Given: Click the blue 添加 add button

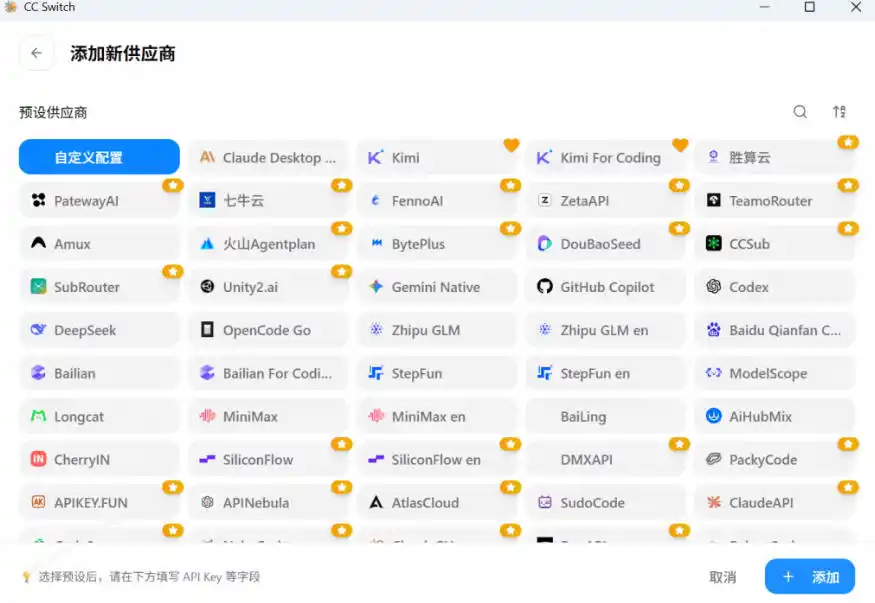Looking at the screenshot, I should tap(810, 576).
